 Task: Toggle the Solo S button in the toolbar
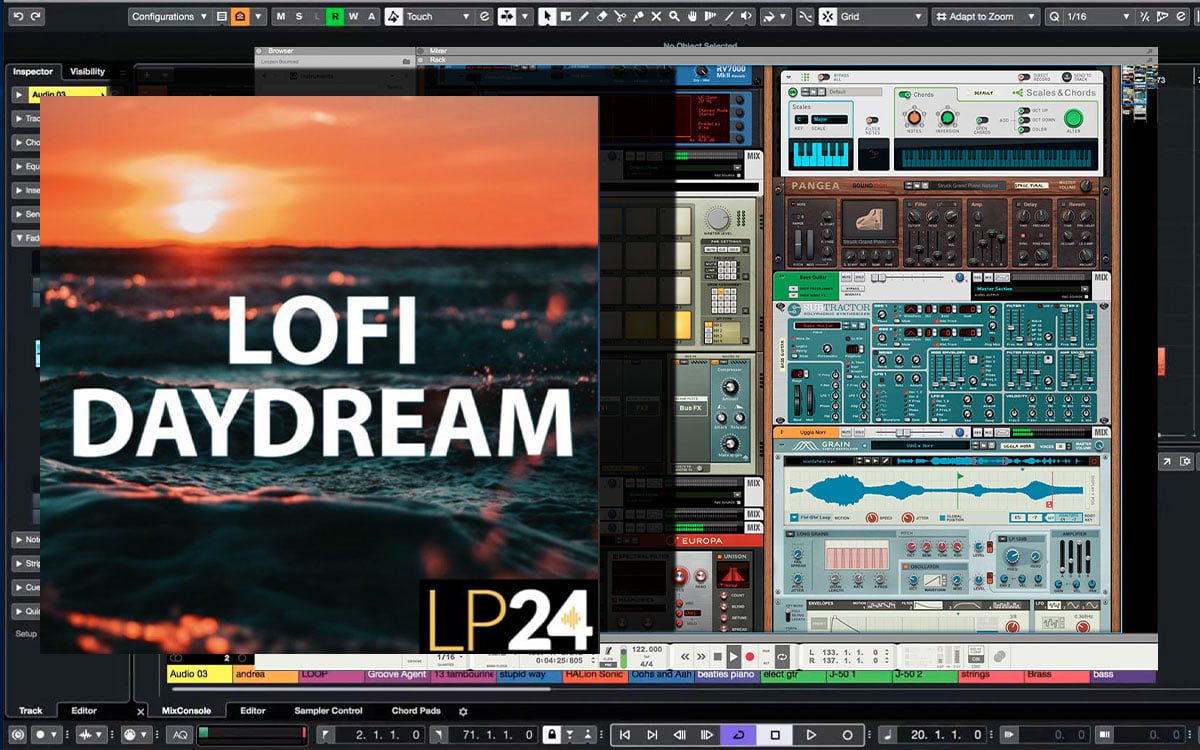(298, 16)
